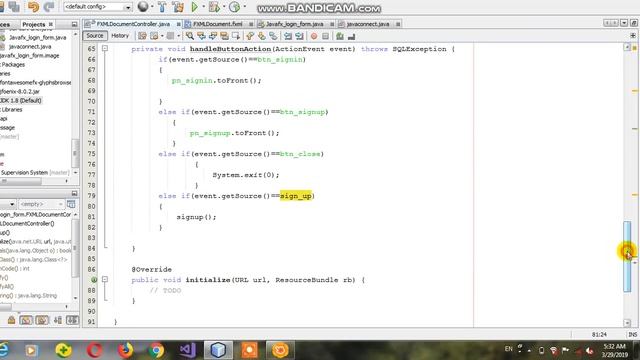Run project with green play icon
The image size is (640, 360).
pyautogui.click(x=194, y=7)
